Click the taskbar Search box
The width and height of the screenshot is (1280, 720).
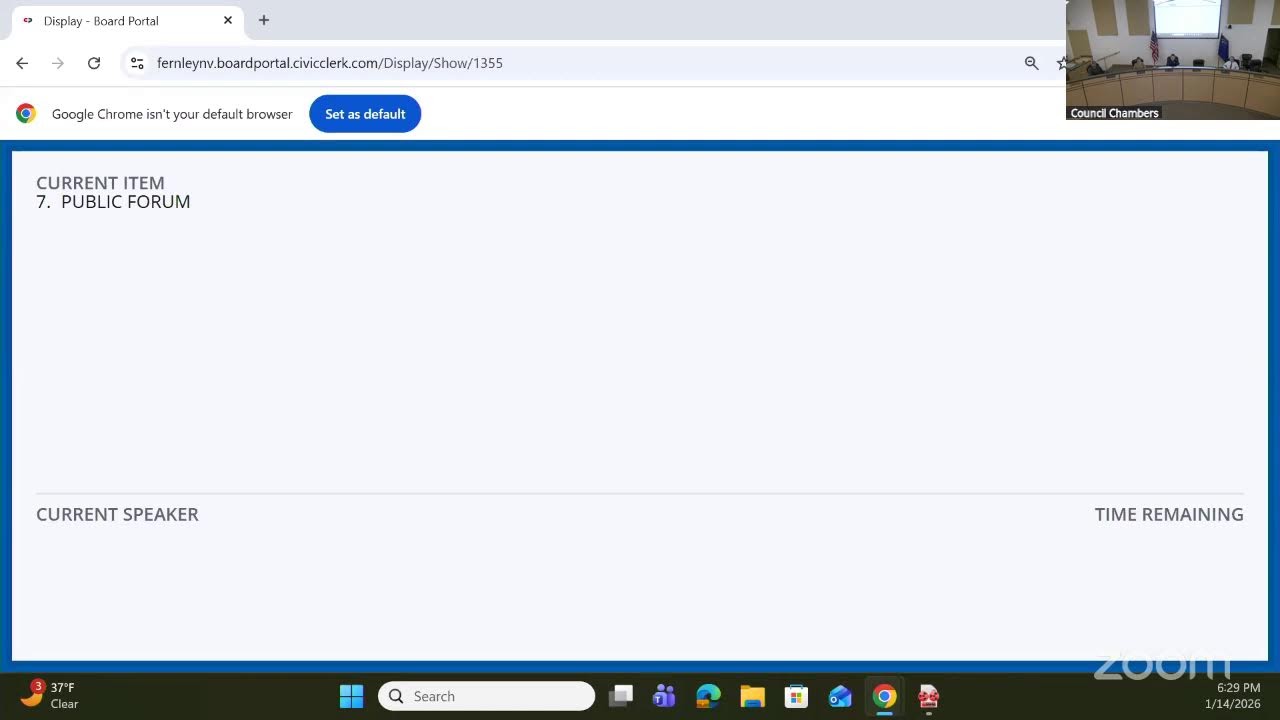tap(486, 696)
